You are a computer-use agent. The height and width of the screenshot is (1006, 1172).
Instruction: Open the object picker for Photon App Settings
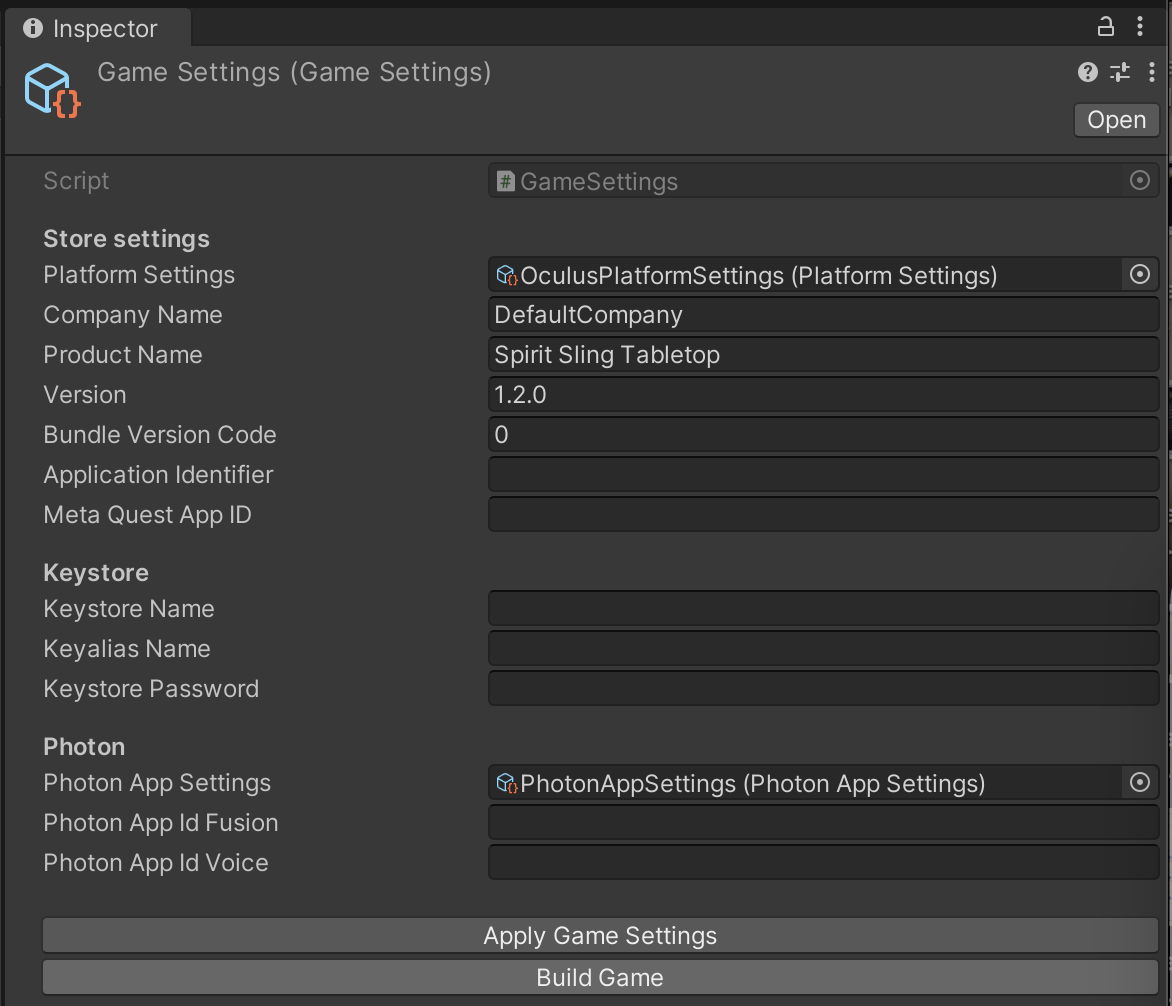1139,783
